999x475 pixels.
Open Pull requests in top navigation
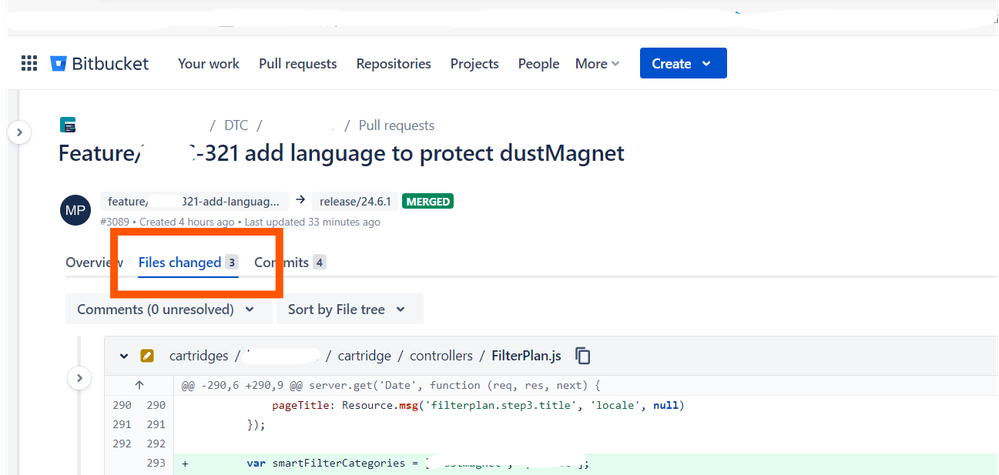(298, 64)
